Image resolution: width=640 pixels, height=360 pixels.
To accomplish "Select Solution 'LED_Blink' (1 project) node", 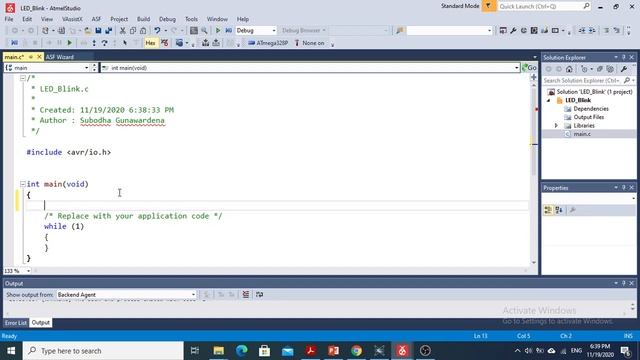I will 594,92.
